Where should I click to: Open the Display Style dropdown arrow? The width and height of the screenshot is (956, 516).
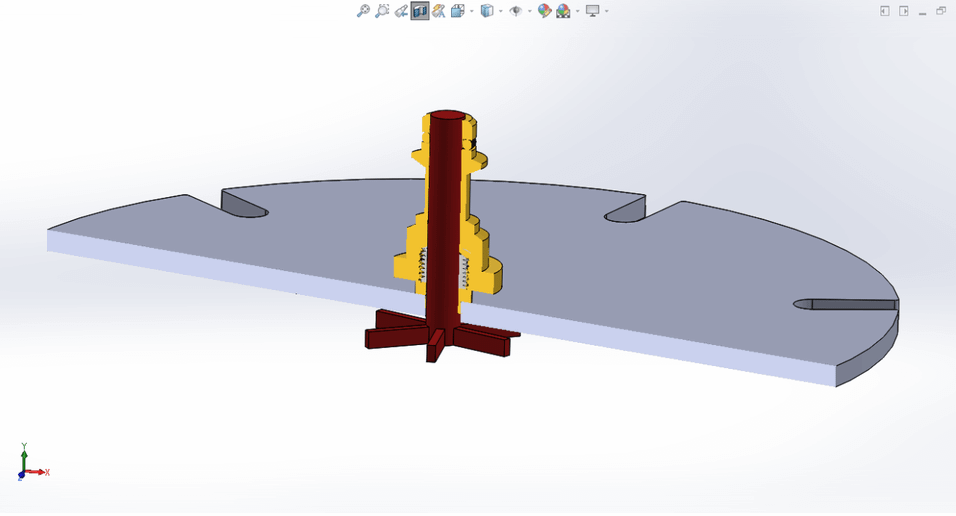click(501, 11)
